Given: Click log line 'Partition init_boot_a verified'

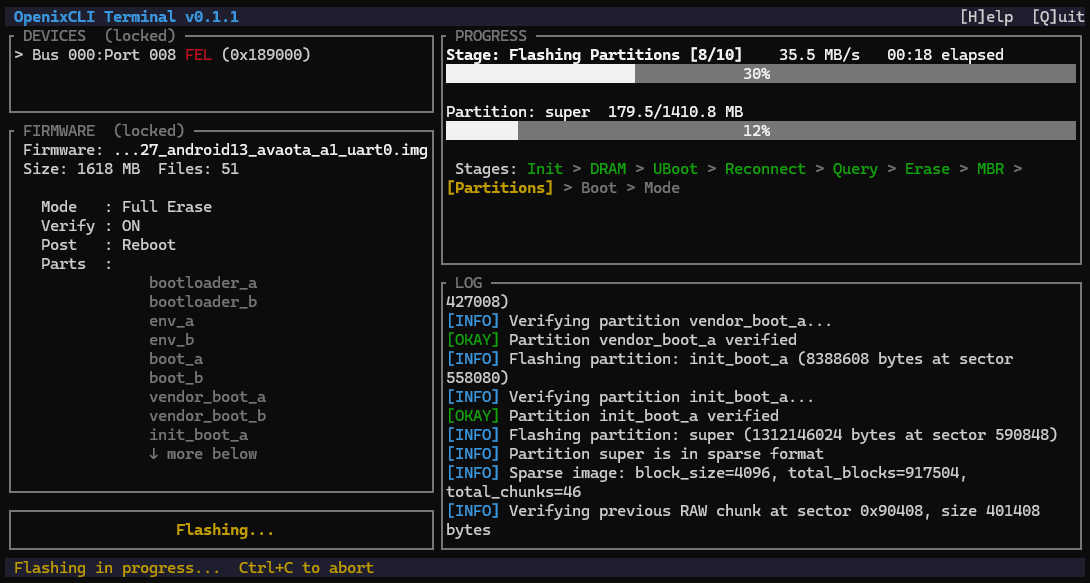Looking at the screenshot, I should [x=612, y=416].
